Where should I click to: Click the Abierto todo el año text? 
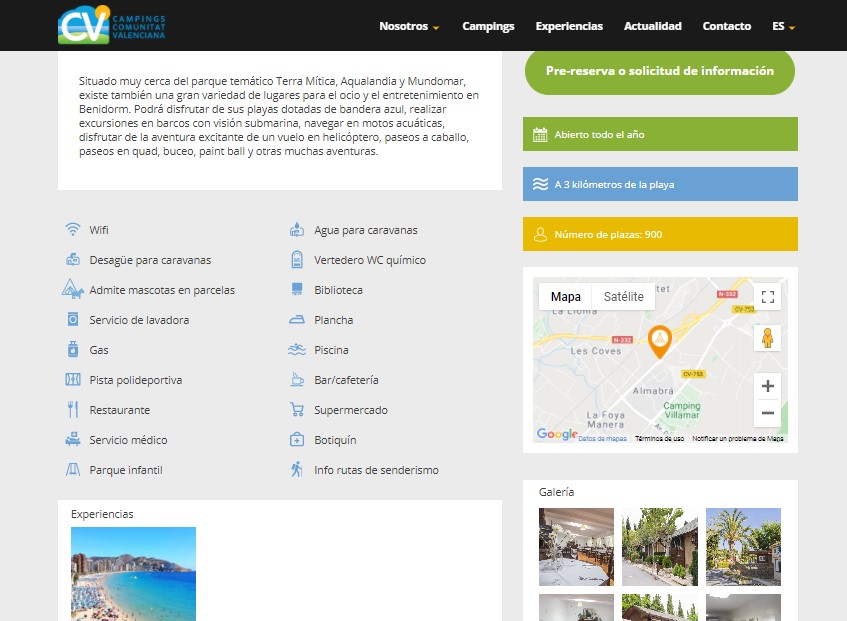[x=599, y=134]
